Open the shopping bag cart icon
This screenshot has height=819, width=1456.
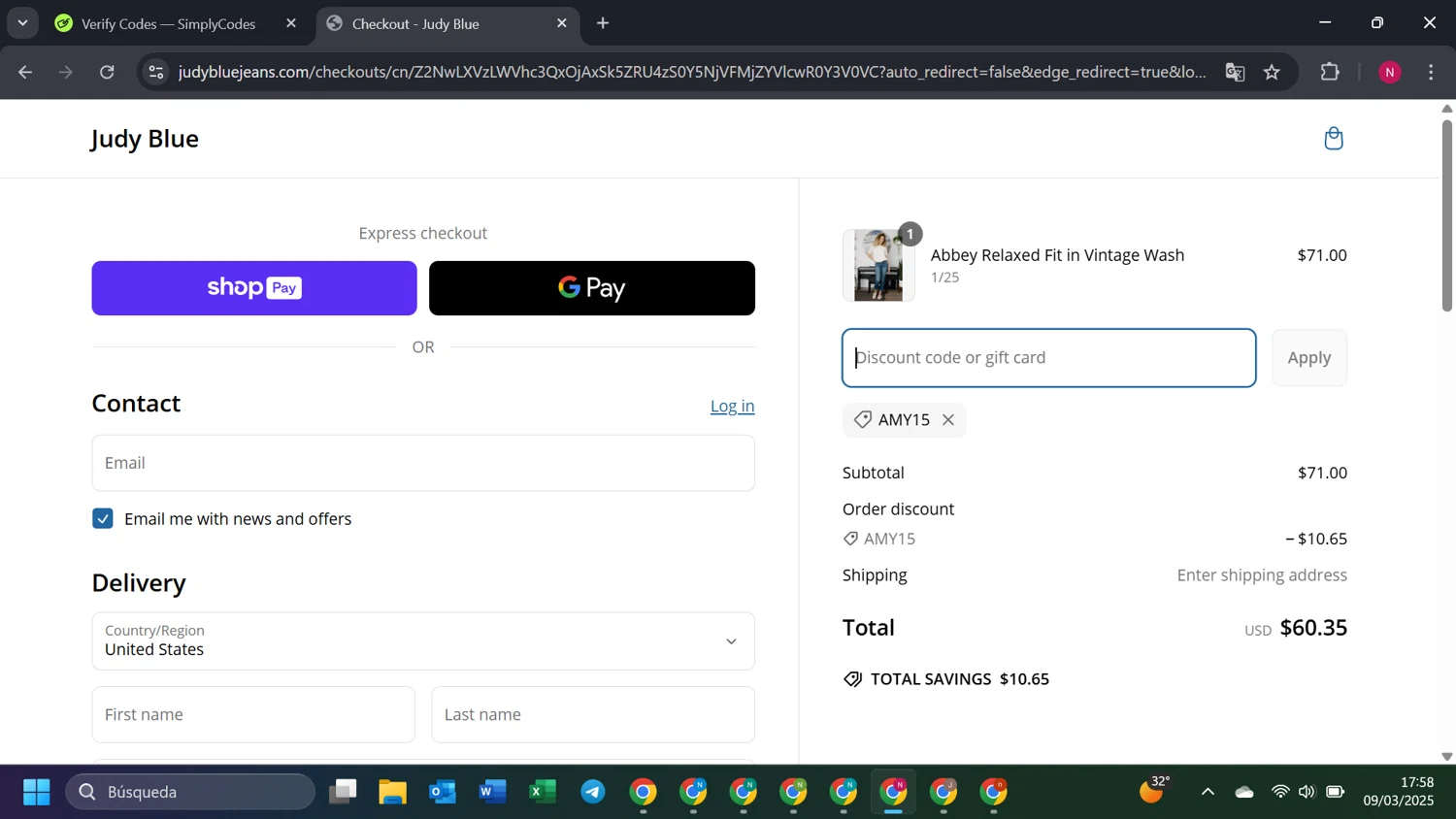1334,139
